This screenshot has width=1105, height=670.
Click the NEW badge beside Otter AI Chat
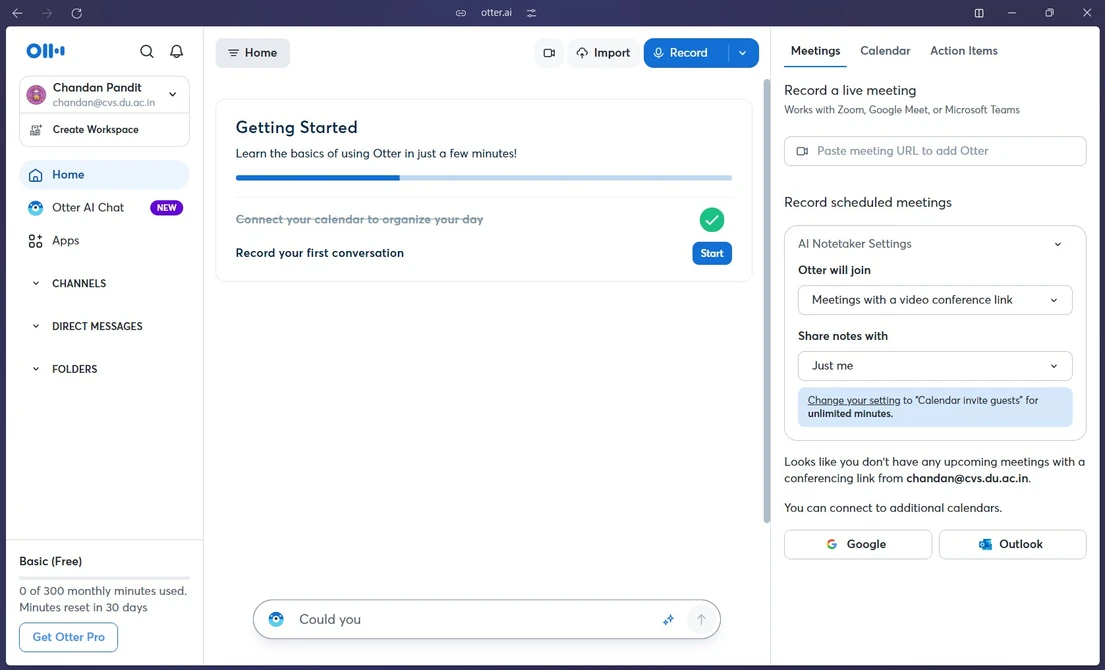coord(166,208)
